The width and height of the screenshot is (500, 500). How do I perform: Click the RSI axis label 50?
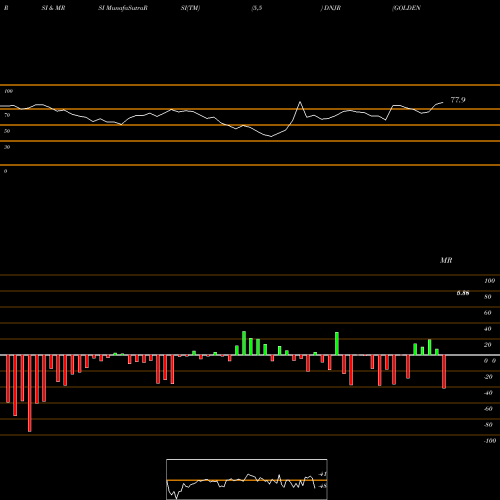pos(7,131)
